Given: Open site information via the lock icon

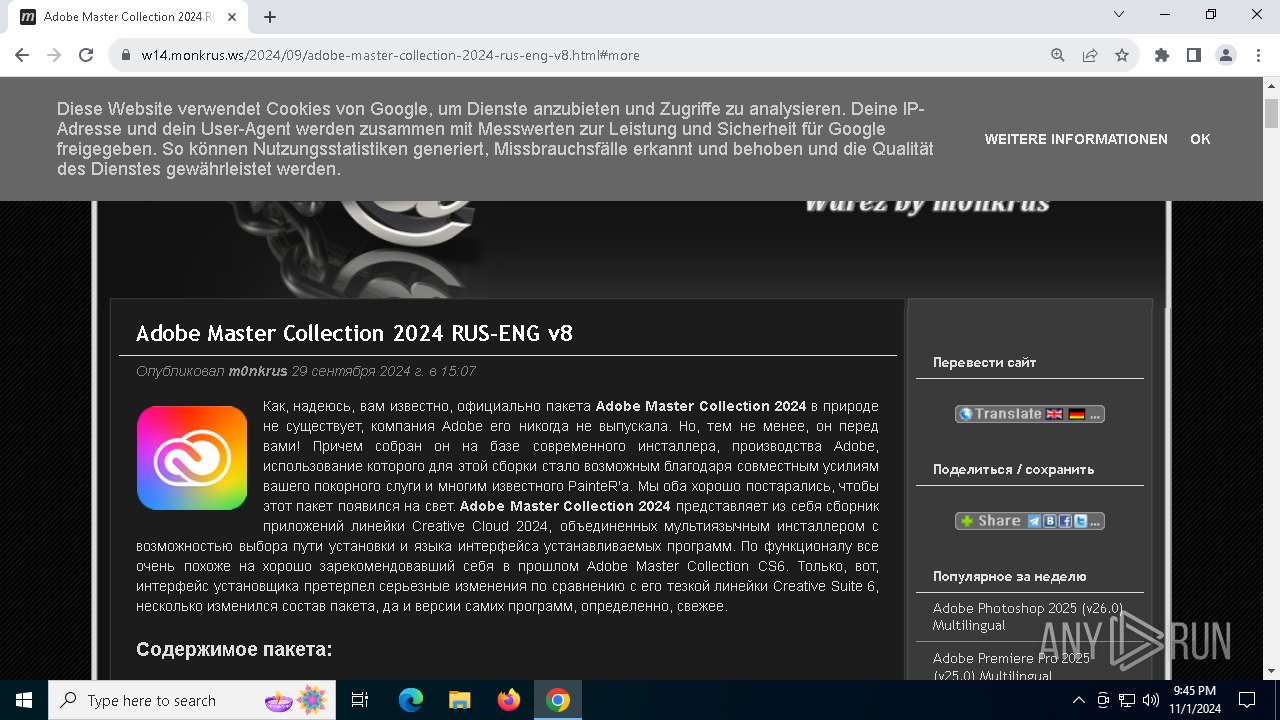Looking at the screenshot, I should pyautogui.click(x=126, y=55).
